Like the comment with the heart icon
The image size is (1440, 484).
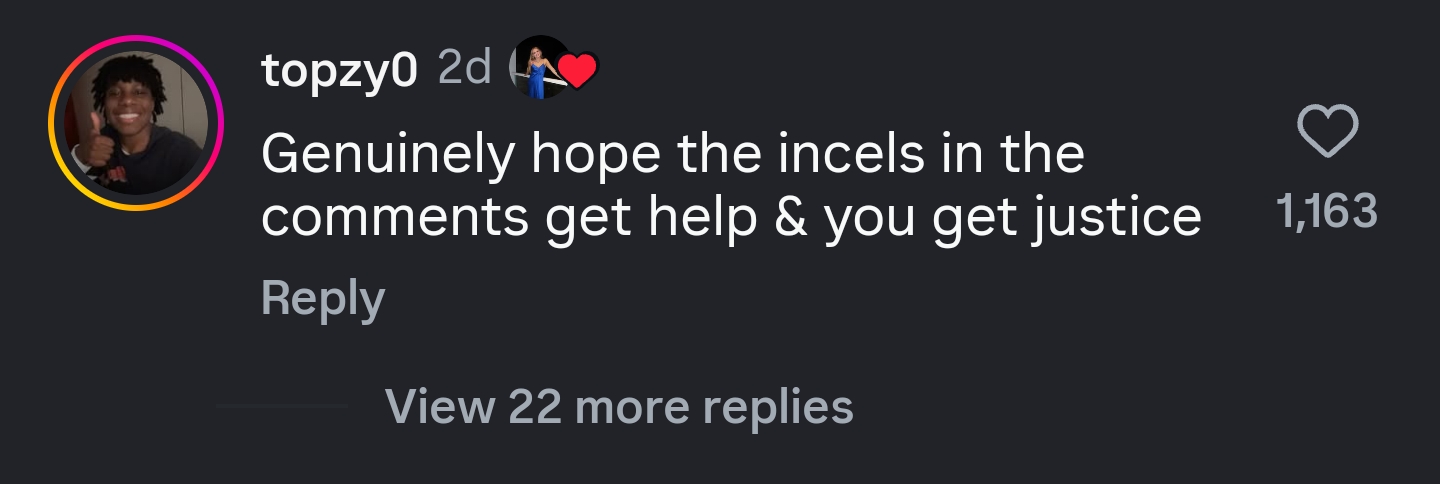(x=1327, y=132)
